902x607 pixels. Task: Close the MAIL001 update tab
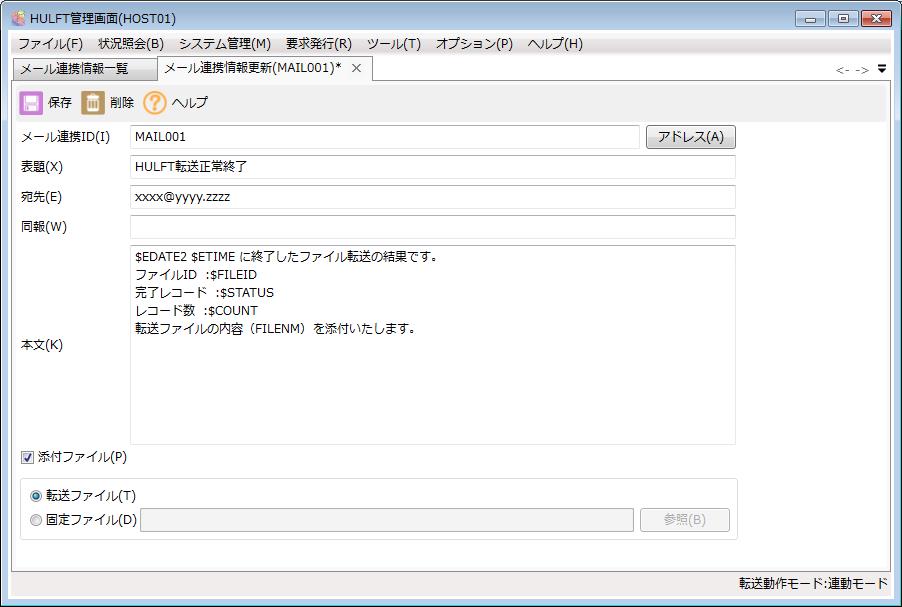(357, 68)
